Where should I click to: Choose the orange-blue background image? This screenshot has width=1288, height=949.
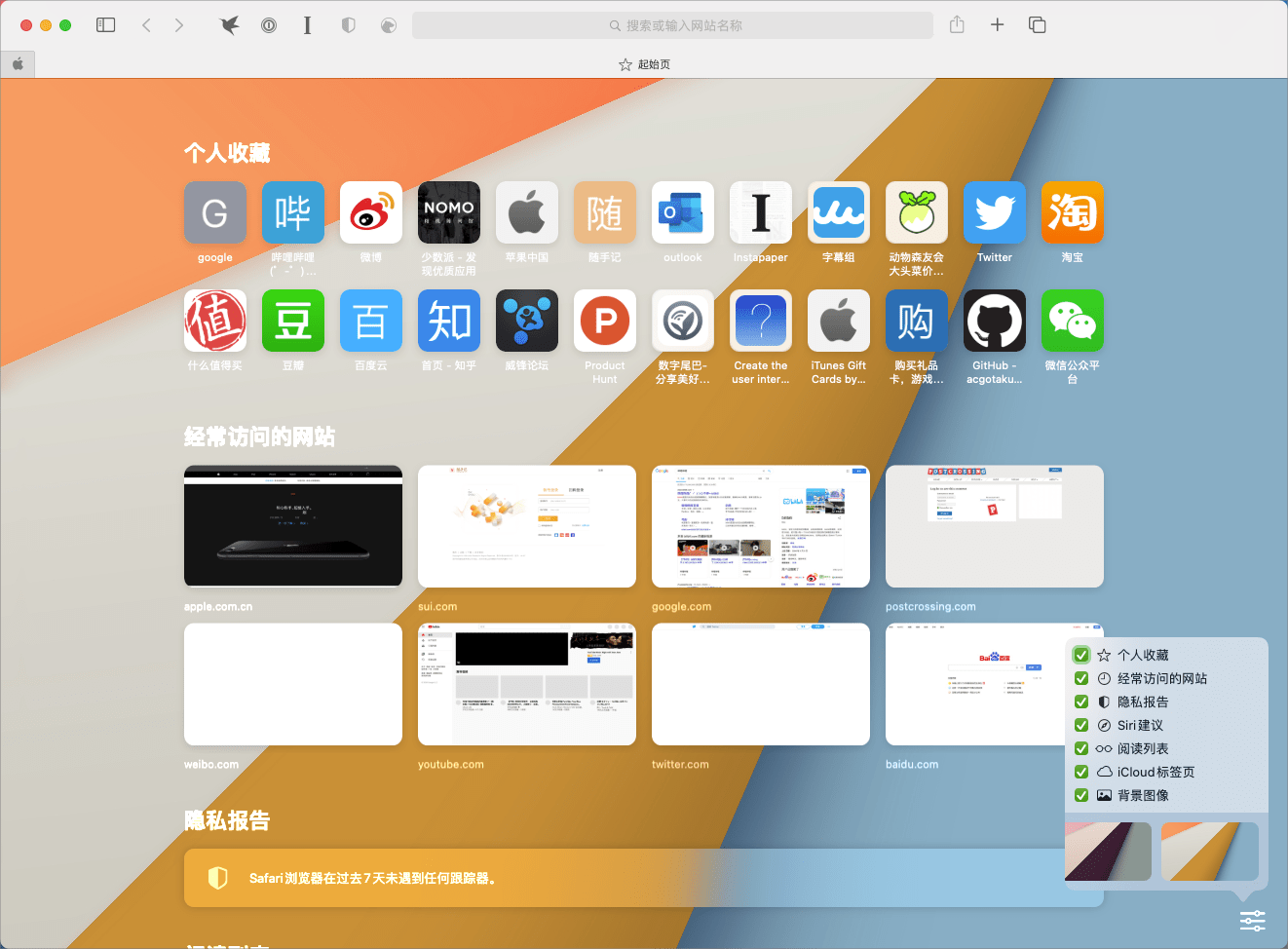point(1210,852)
